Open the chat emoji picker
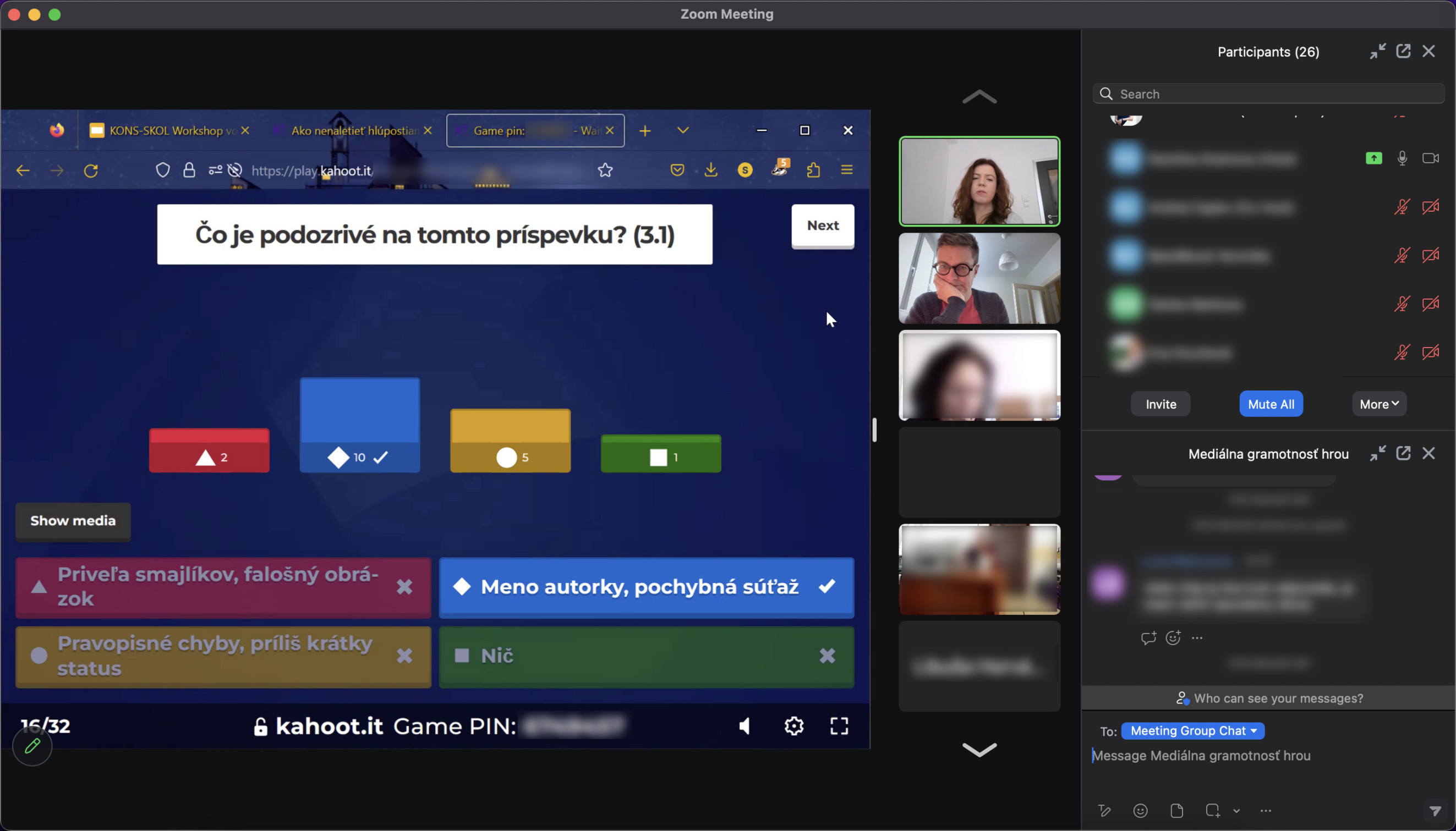The height and width of the screenshot is (831, 1456). click(x=1140, y=811)
